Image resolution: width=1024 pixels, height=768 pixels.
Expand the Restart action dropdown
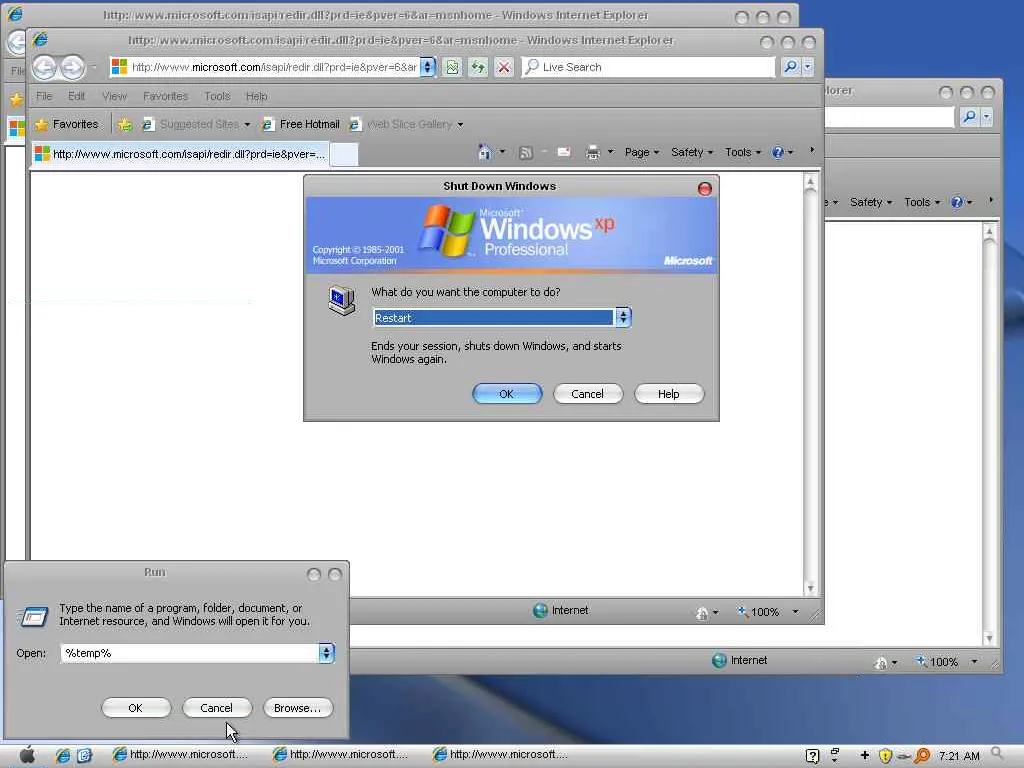pyautogui.click(x=622, y=317)
